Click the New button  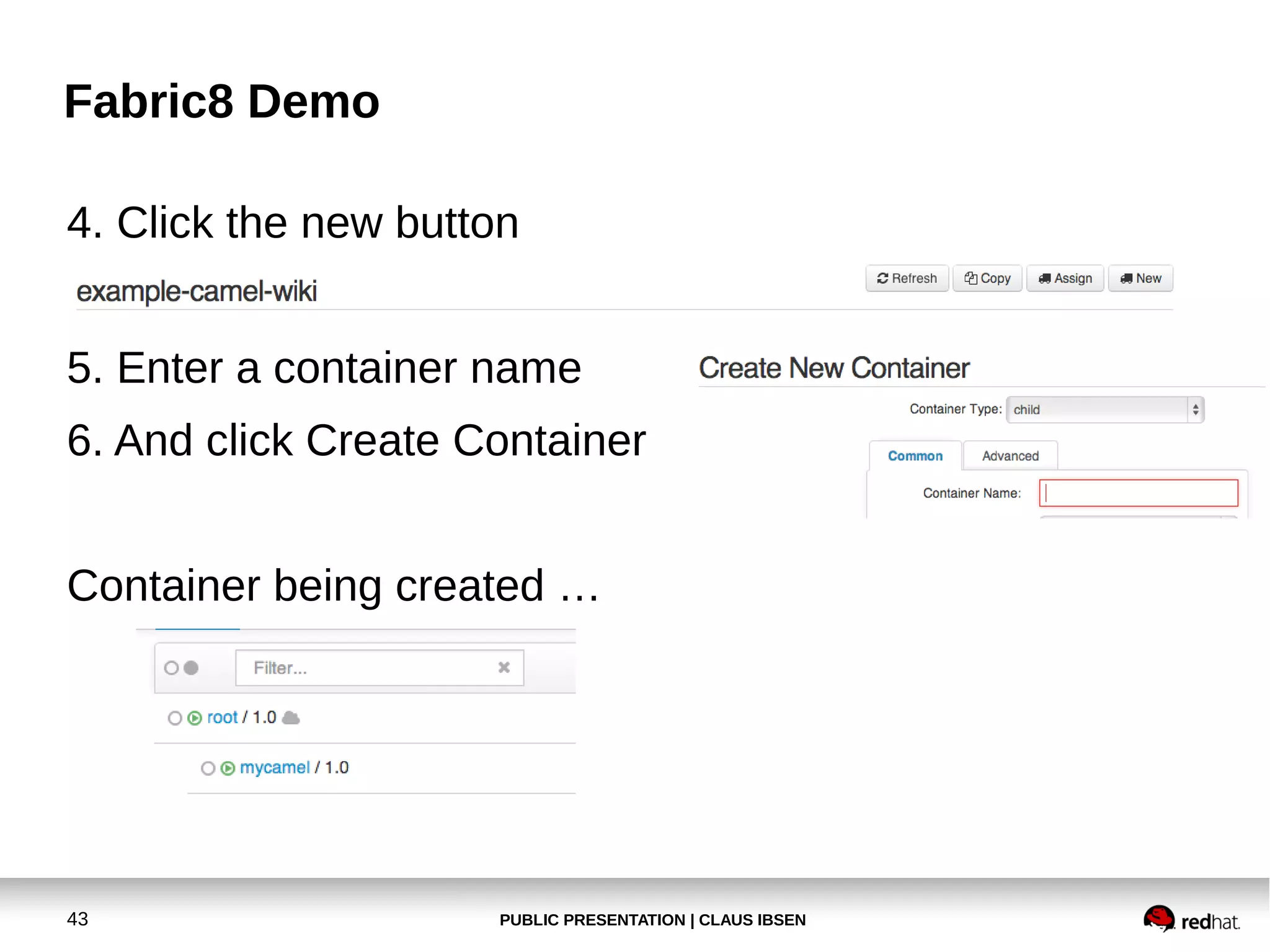(x=1140, y=278)
